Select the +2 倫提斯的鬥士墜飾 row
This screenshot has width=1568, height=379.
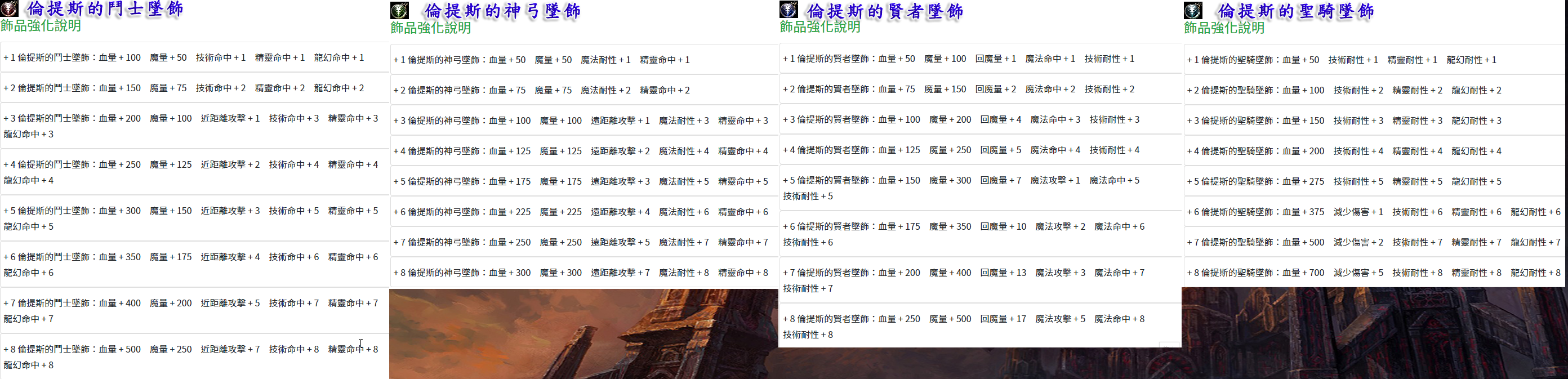(x=195, y=88)
